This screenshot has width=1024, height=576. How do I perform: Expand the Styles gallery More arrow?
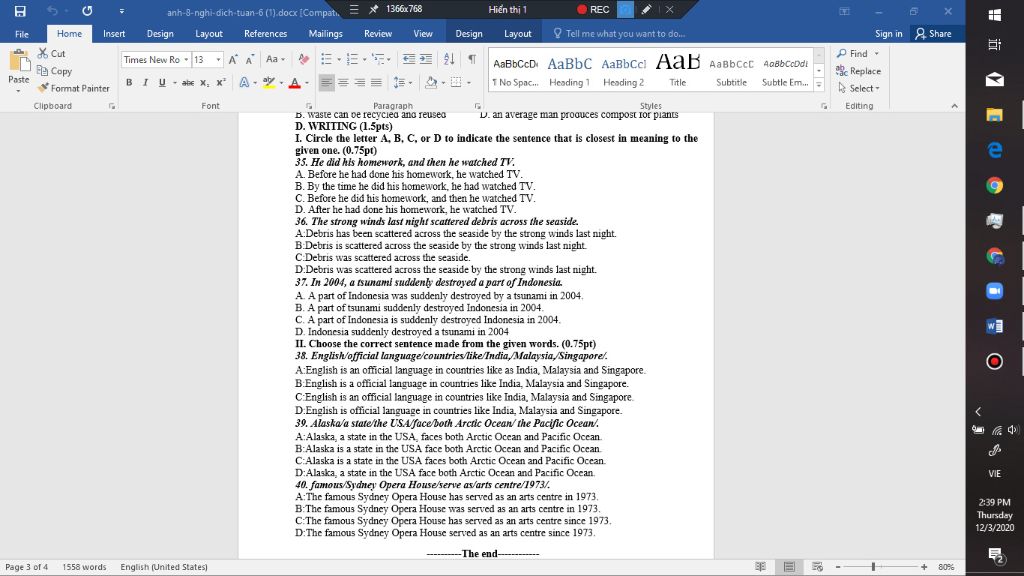click(819, 84)
